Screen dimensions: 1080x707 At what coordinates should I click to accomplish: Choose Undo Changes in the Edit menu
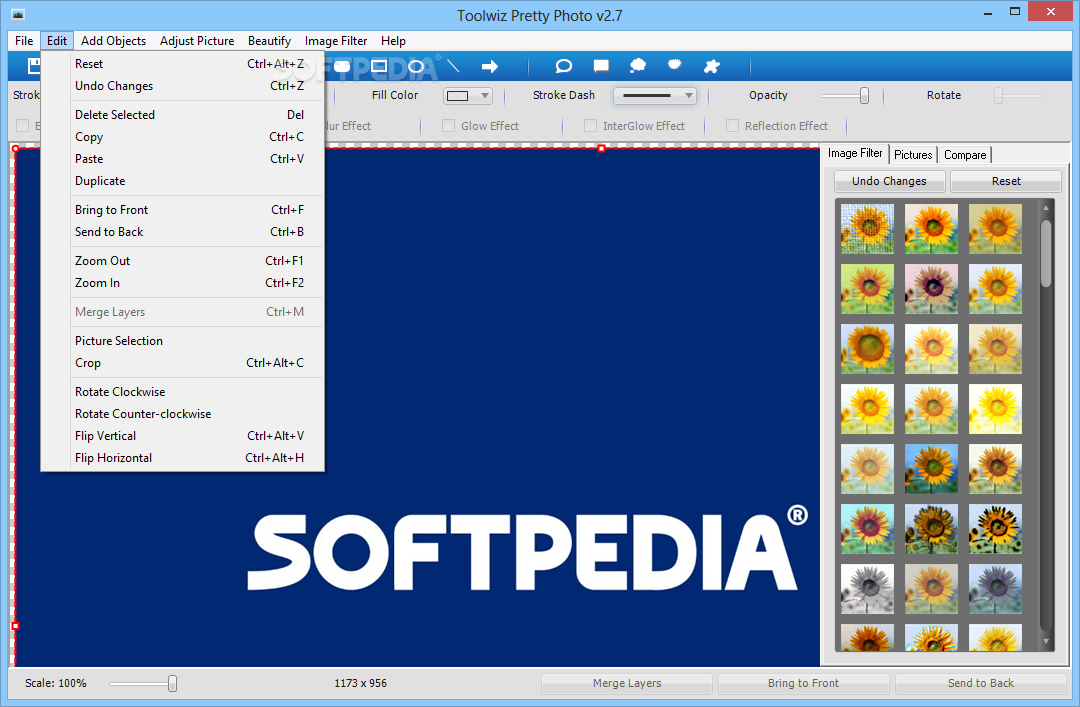pos(183,85)
